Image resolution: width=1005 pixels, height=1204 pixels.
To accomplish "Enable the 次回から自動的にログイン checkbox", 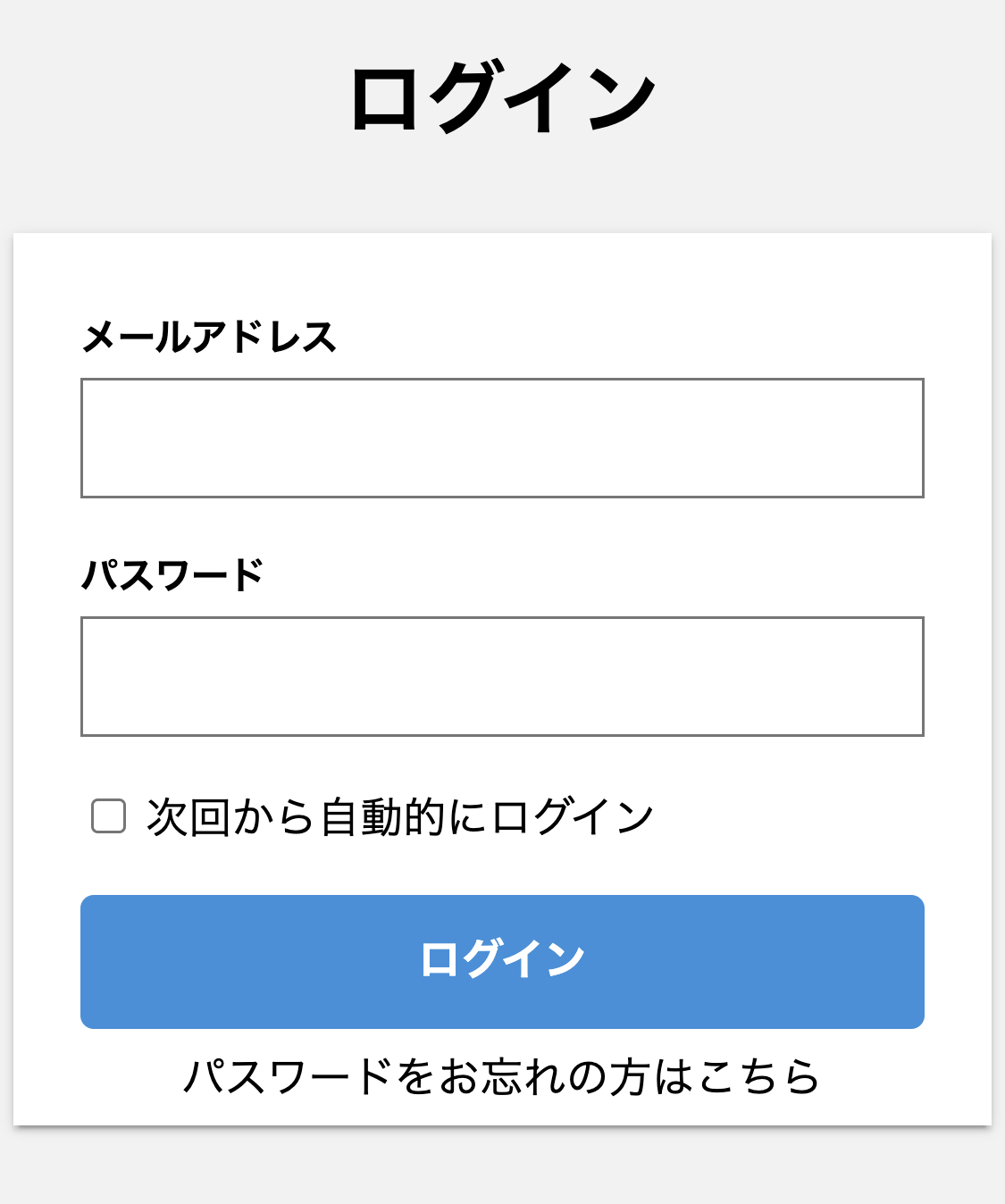I will click(108, 816).
